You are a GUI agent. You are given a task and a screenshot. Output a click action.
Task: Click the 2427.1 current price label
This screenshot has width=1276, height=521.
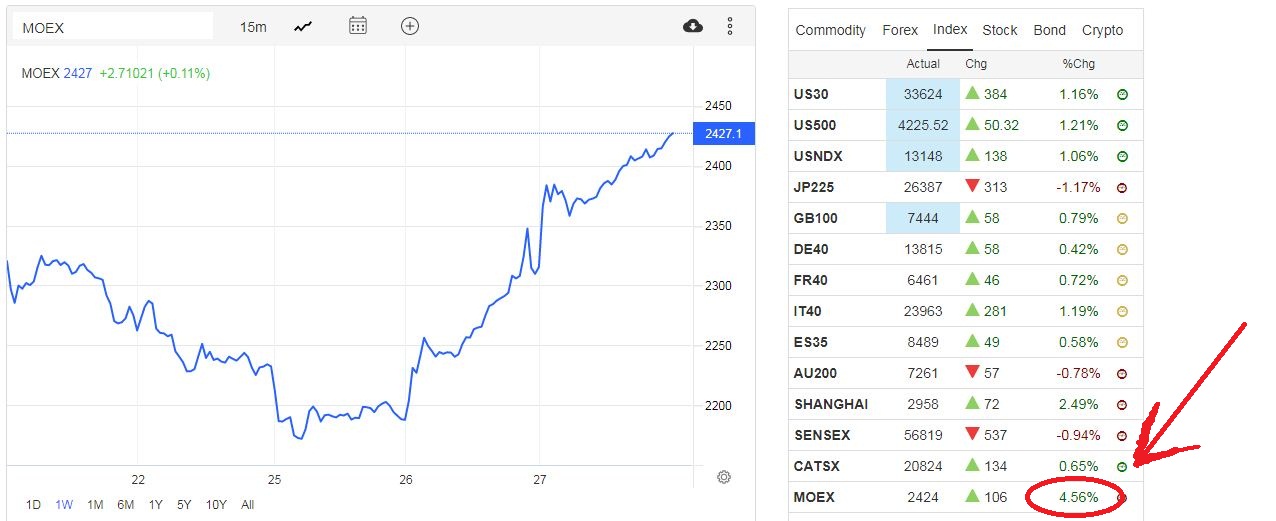pyautogui.click(x=723, y=134)
